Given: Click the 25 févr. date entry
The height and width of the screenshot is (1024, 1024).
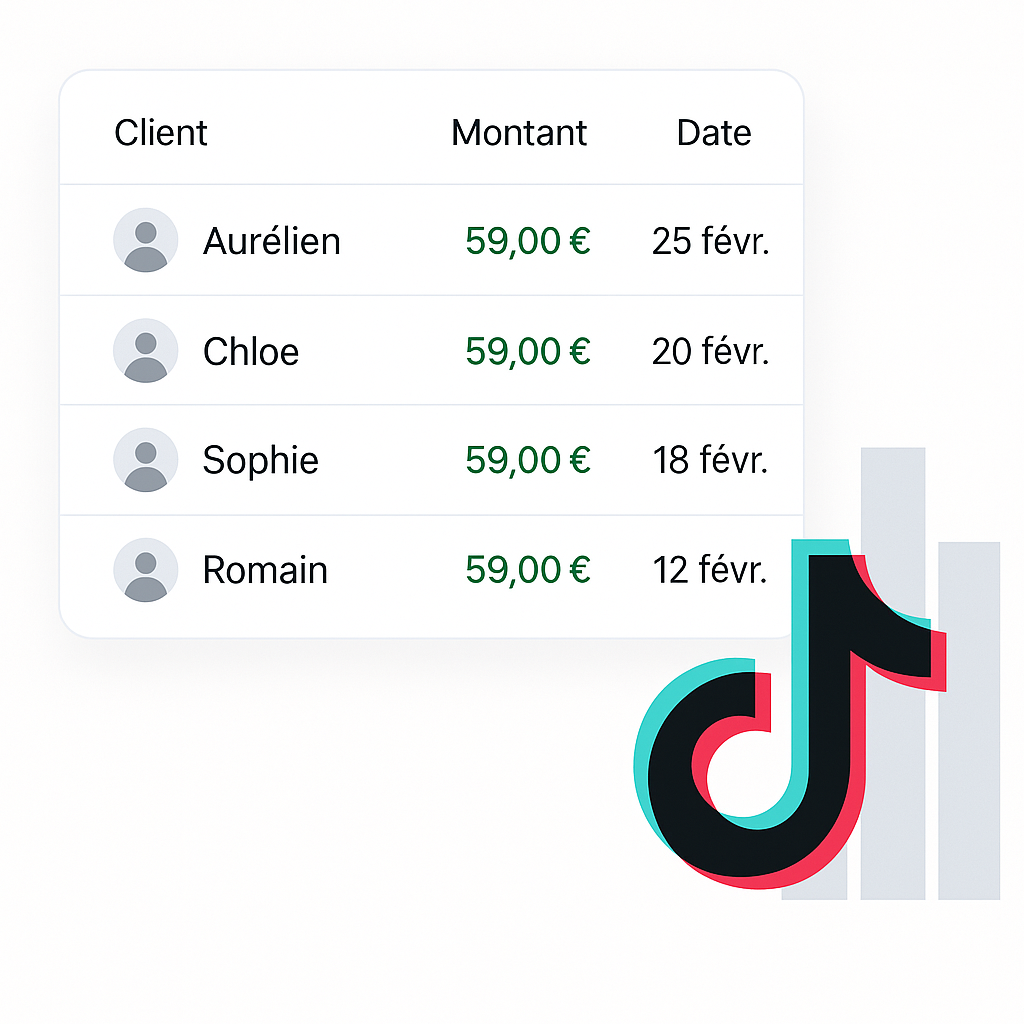Looking at the screenshot, I should click(711, 241).
